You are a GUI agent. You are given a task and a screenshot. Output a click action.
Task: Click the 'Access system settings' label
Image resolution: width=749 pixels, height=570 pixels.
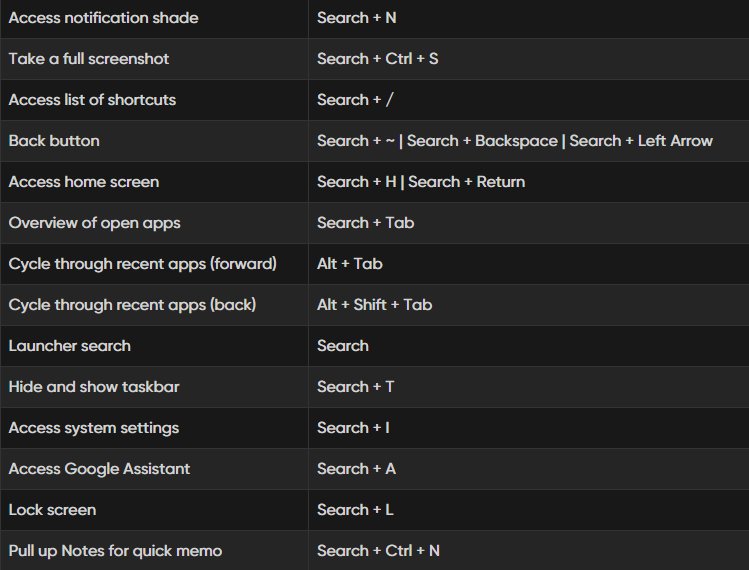click(x=93, y=428)
